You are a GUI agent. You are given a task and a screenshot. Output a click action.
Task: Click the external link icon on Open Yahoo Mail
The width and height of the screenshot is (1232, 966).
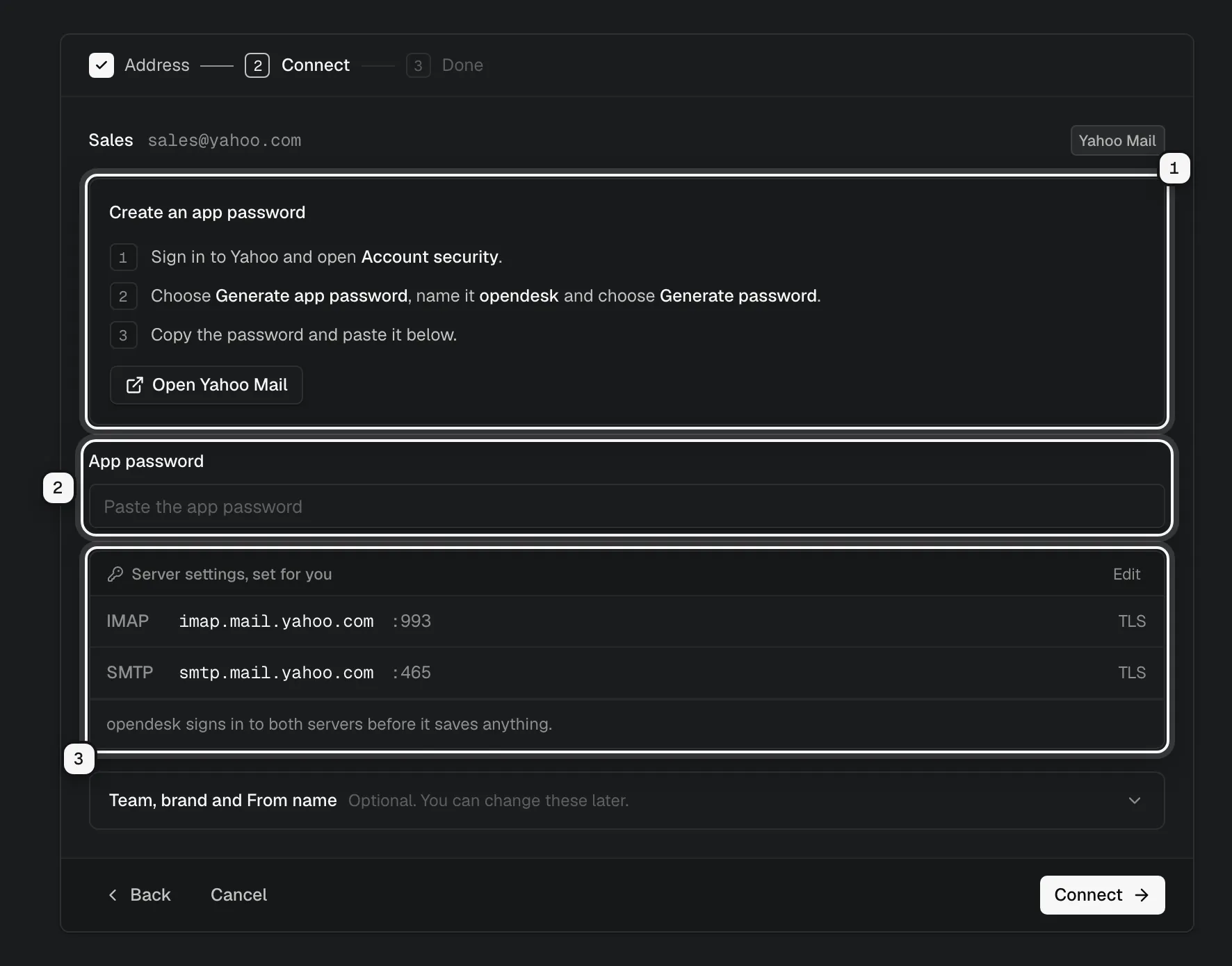click(134, 385)
